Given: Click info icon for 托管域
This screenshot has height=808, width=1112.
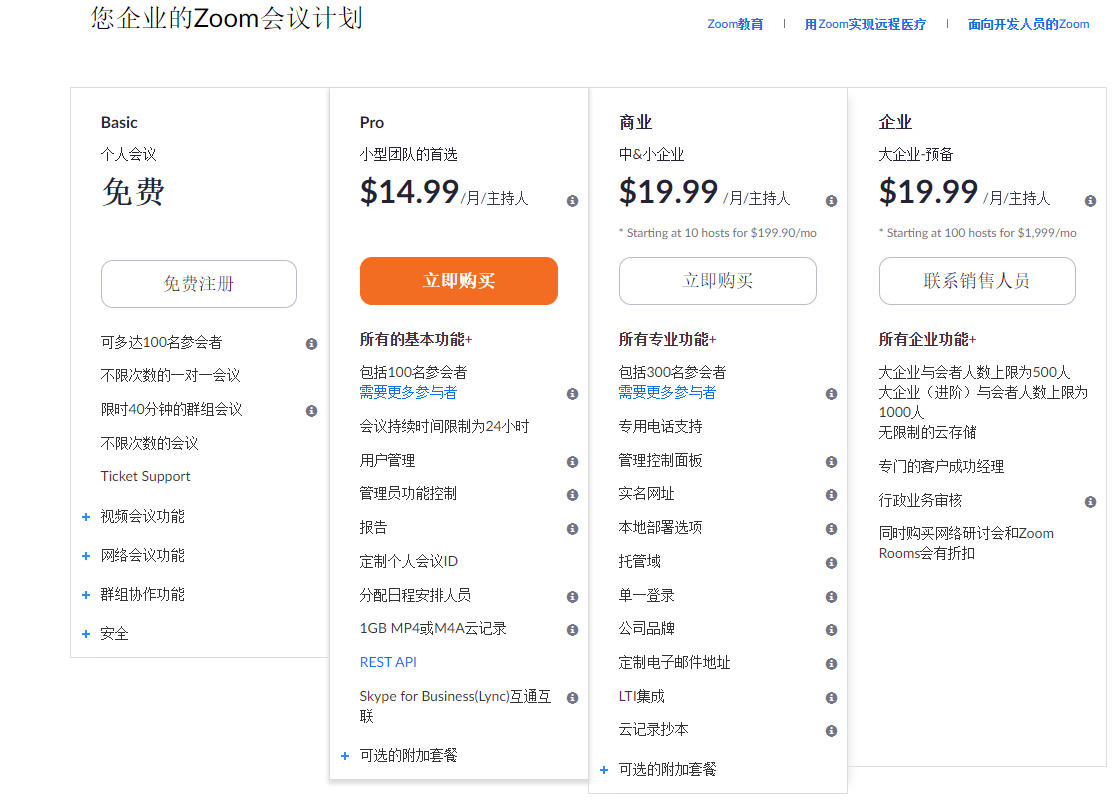Looking at the screenshot, I should 831,563.
